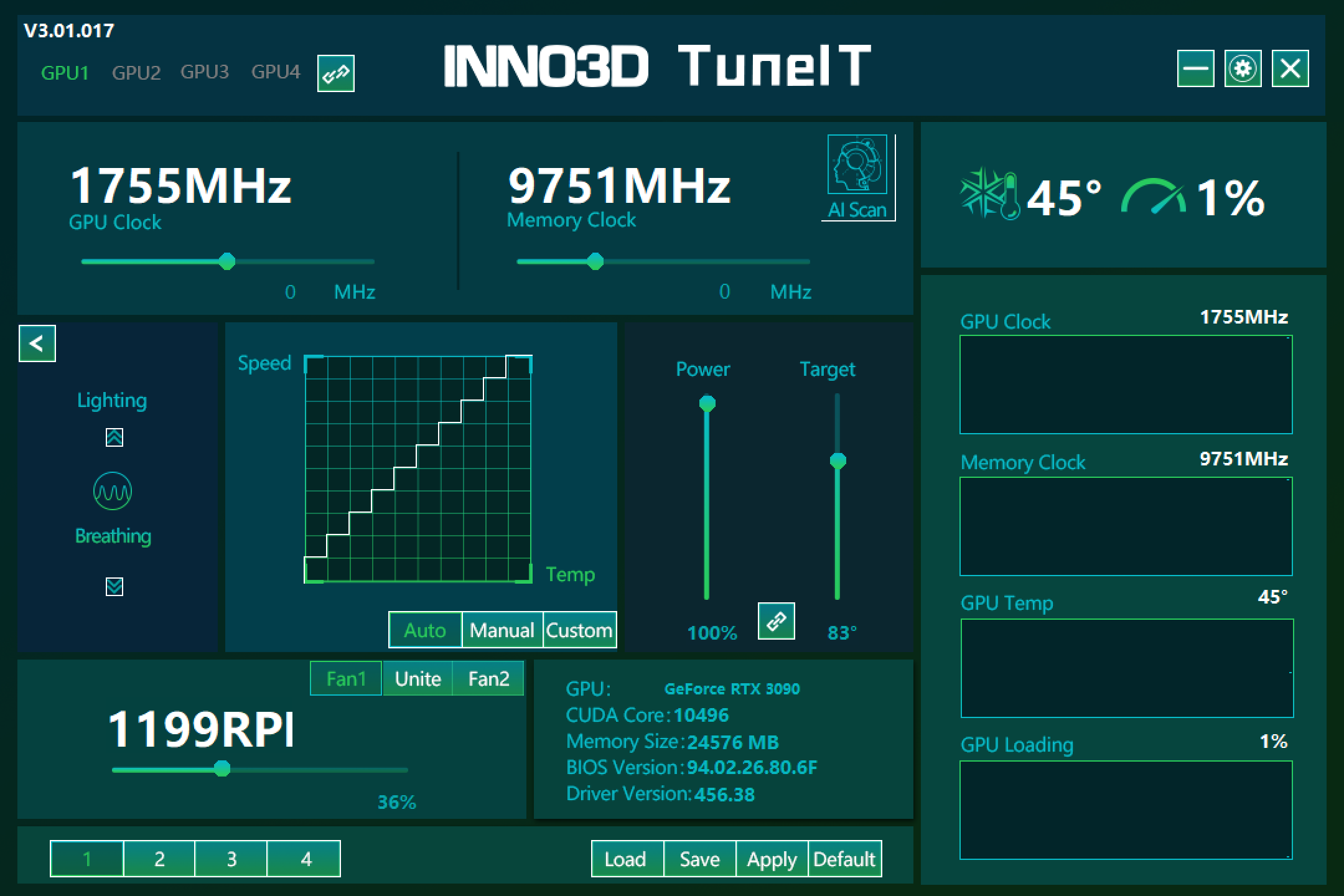Click the Memory Size value 24576 MB
The image size is (1344, 896).
(733, 742)
